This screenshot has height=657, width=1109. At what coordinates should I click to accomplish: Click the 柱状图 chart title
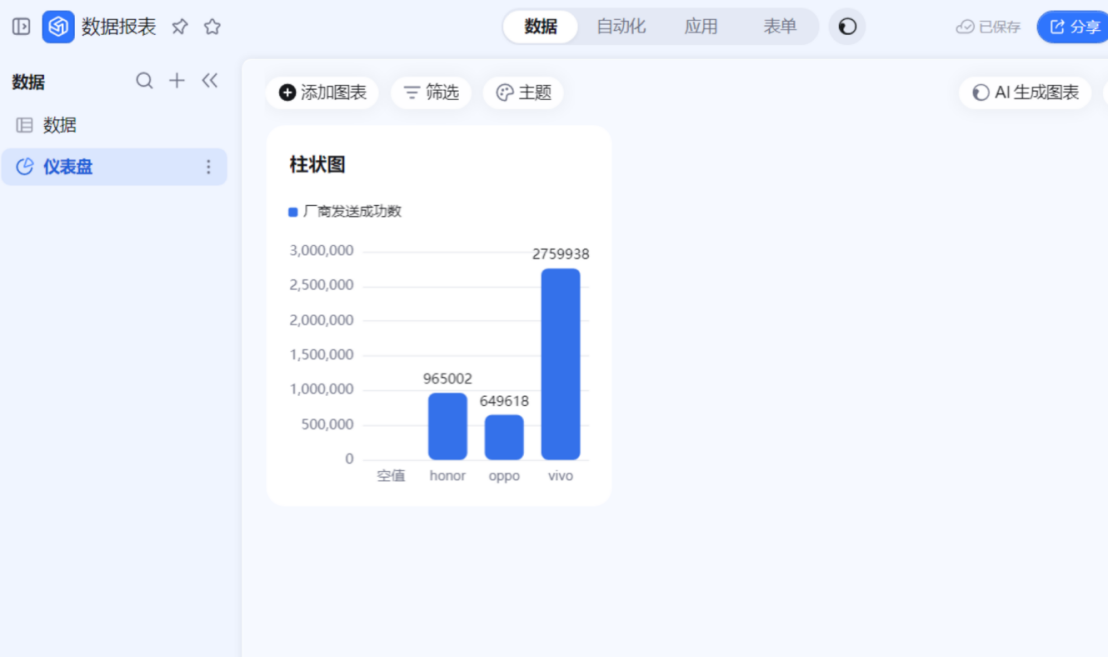click(x=318, y=165)
